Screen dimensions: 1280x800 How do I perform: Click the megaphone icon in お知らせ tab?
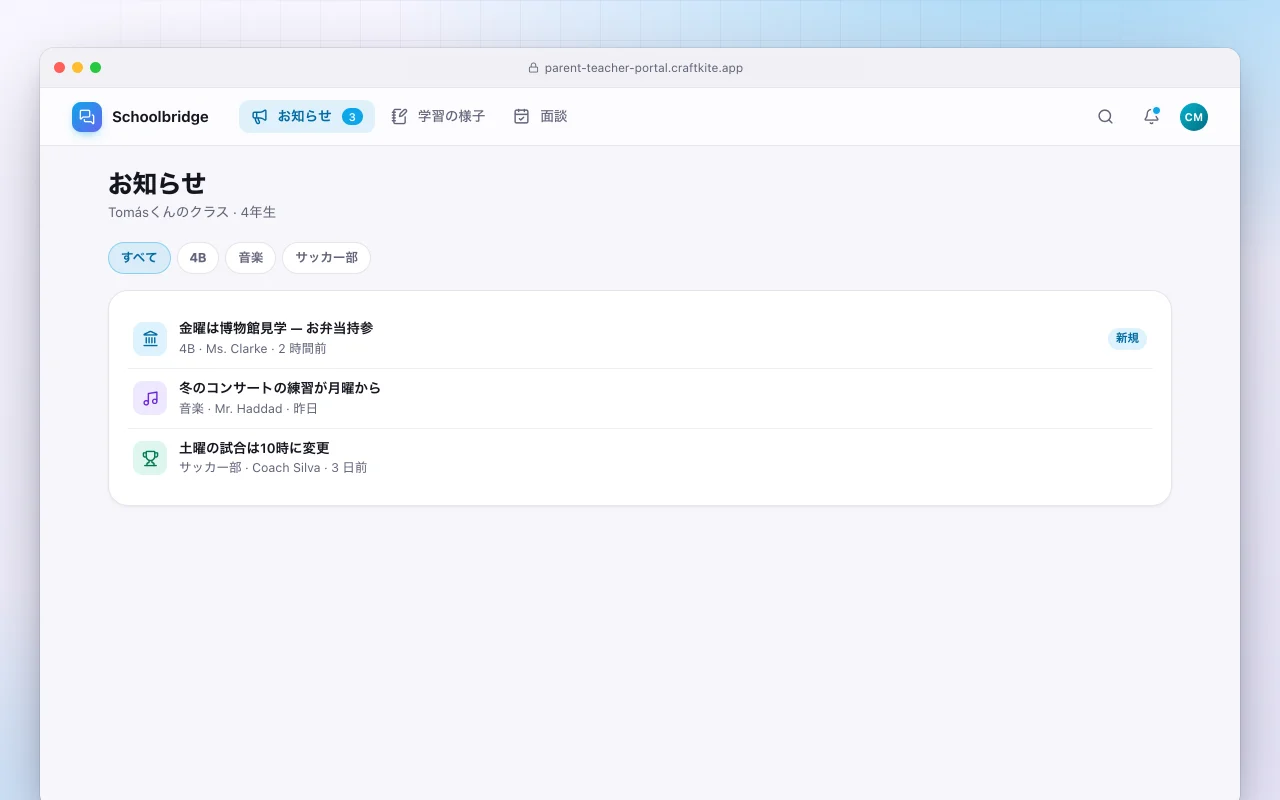(260, 117)
